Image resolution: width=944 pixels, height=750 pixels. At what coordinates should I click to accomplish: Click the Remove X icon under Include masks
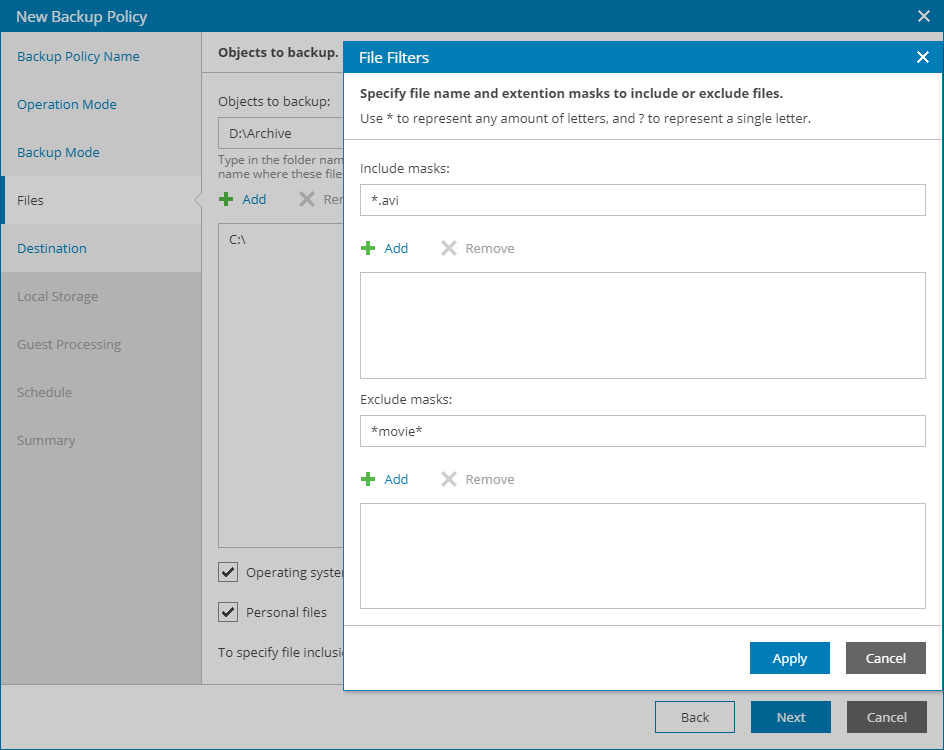[x=449, y=248]
